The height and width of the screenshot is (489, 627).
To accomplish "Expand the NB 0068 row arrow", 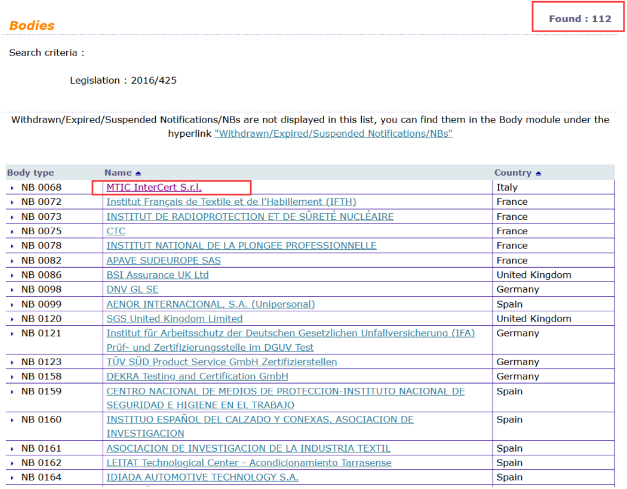I will (12, 188).
